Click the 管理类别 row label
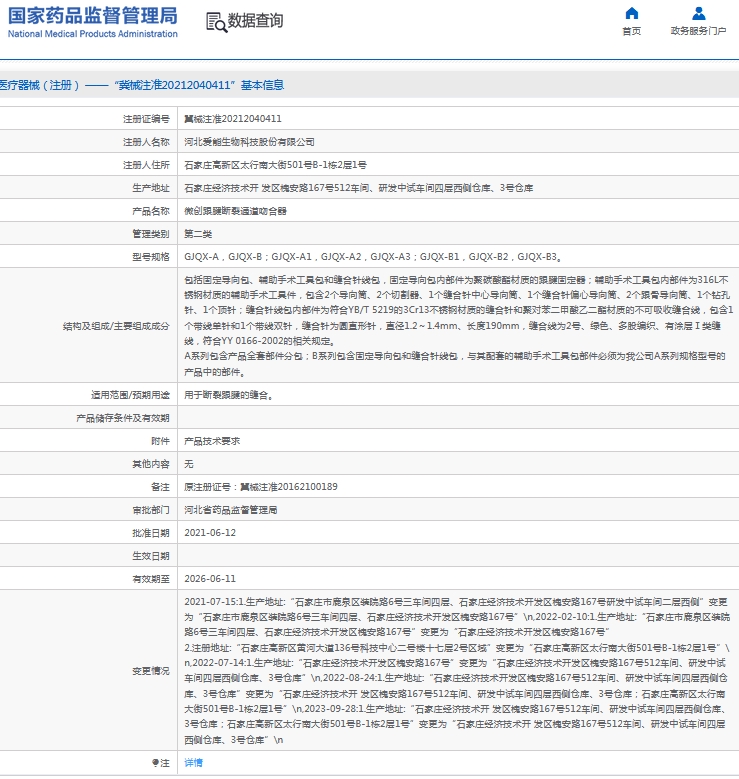739x779 pixels. (151, 234)
